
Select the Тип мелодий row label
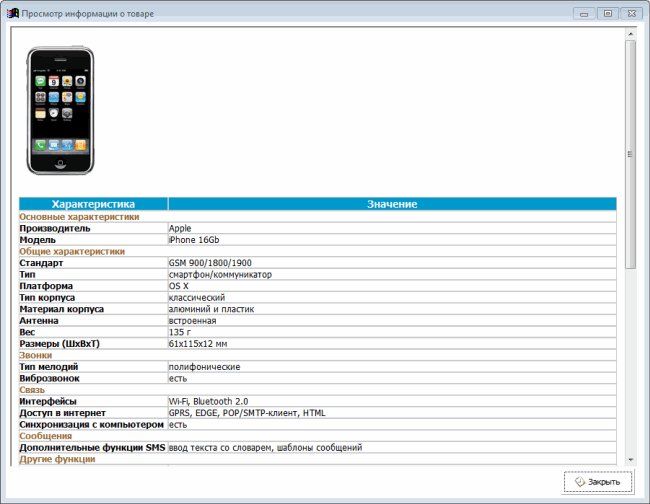49,367
